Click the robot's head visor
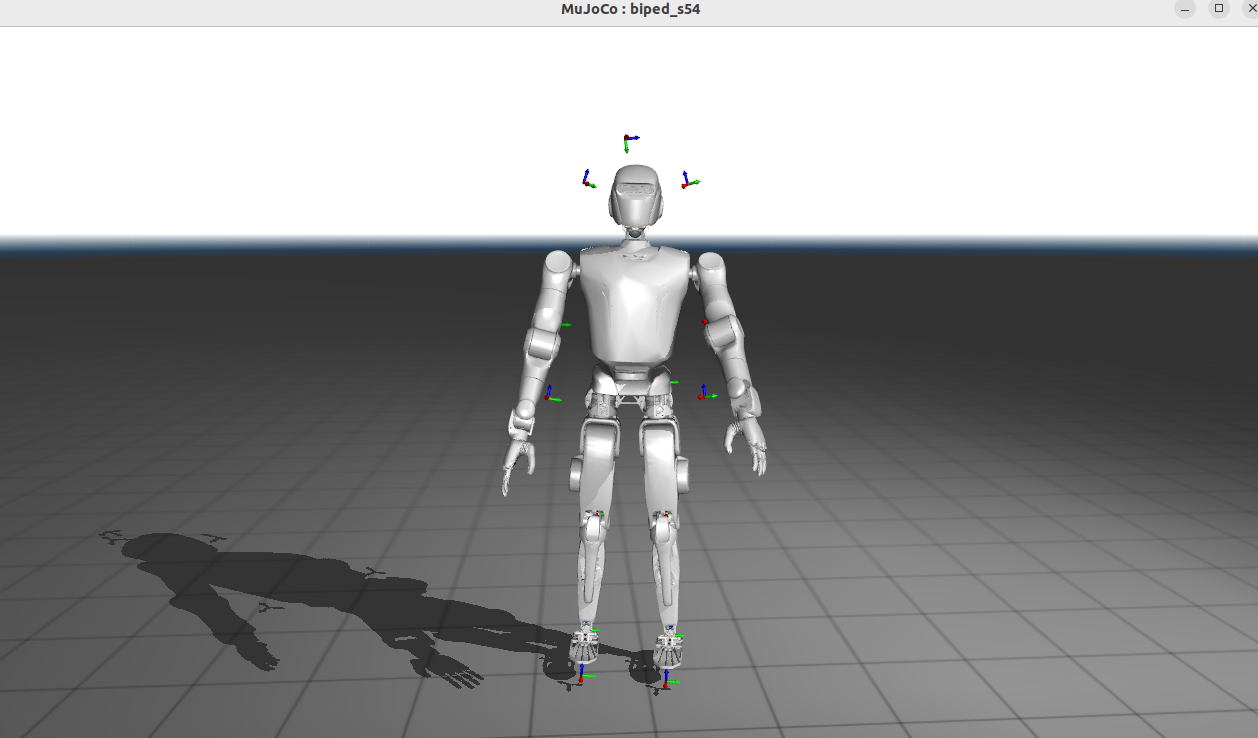This screenshot has width=1258, height=738. point(637,187)
